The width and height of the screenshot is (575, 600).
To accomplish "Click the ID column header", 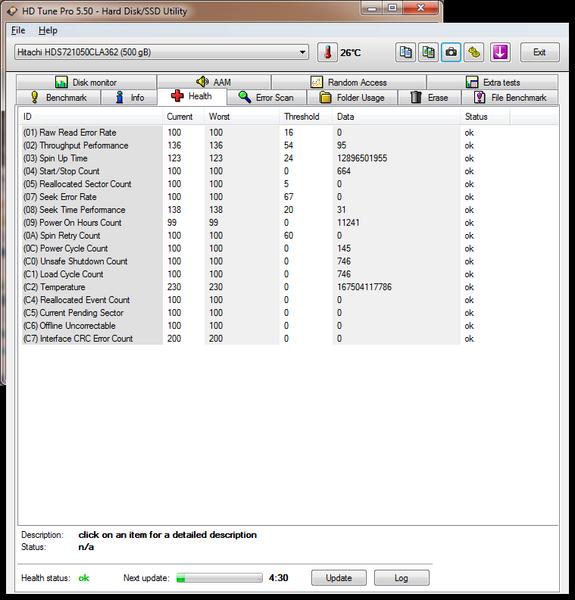I will 91,117.
